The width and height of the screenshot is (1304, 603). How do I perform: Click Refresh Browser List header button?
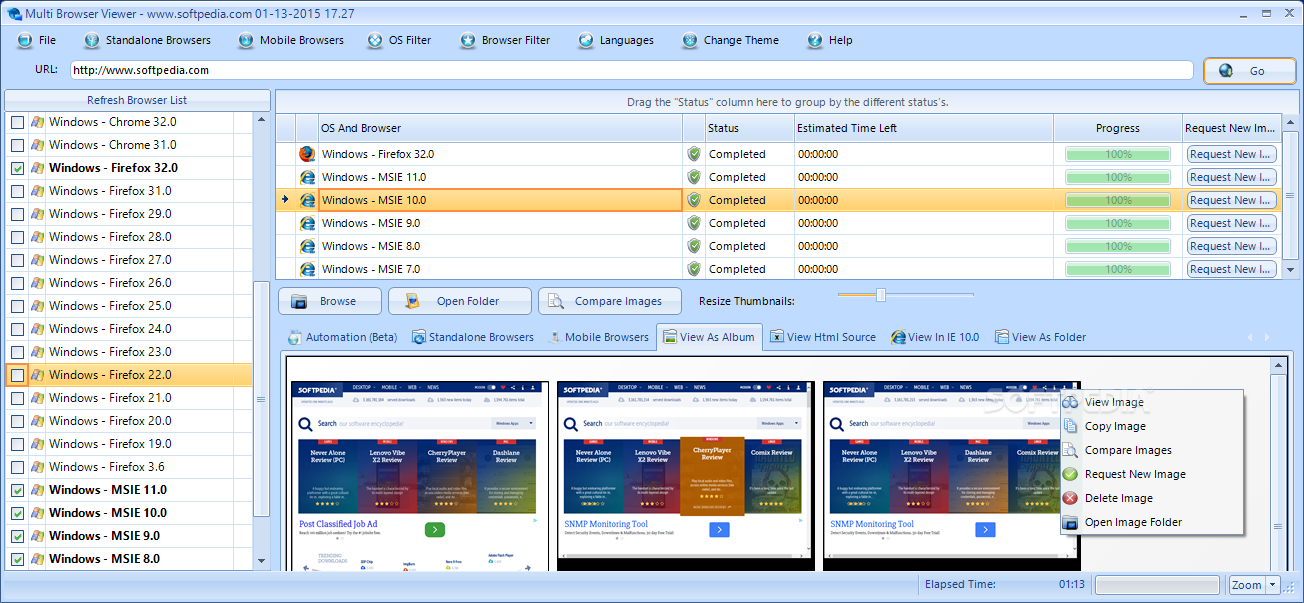(137, 100)
